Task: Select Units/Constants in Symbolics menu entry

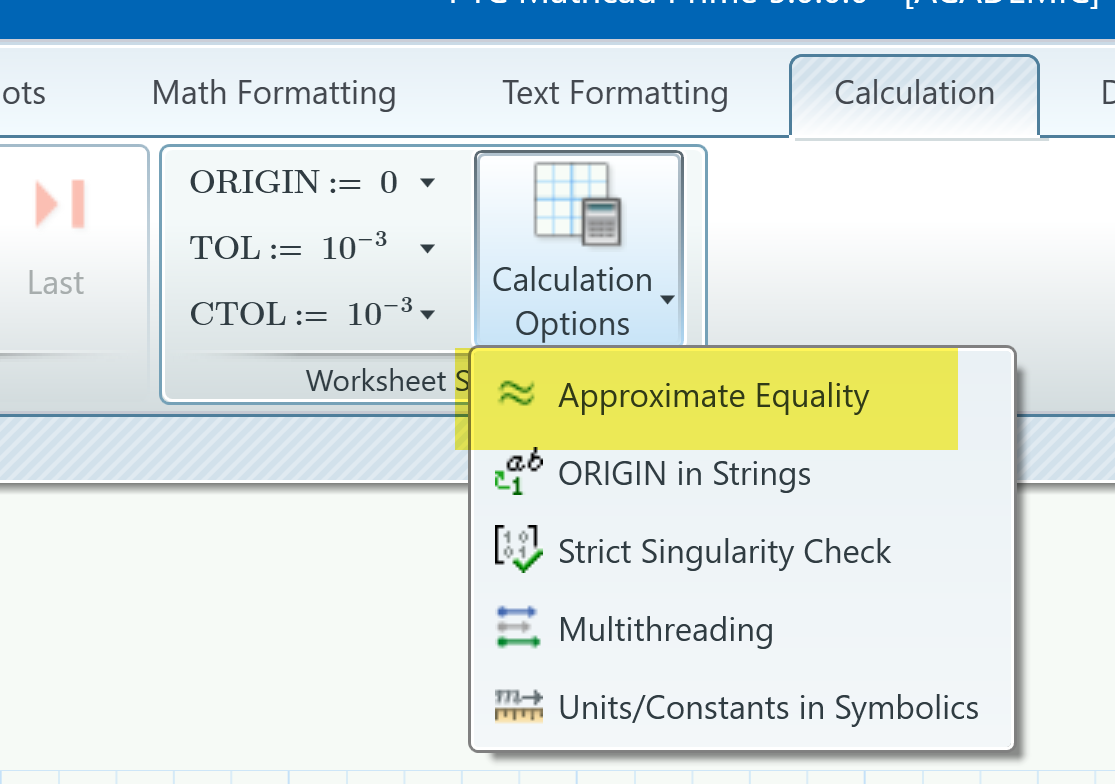Action: click(768, 707)
